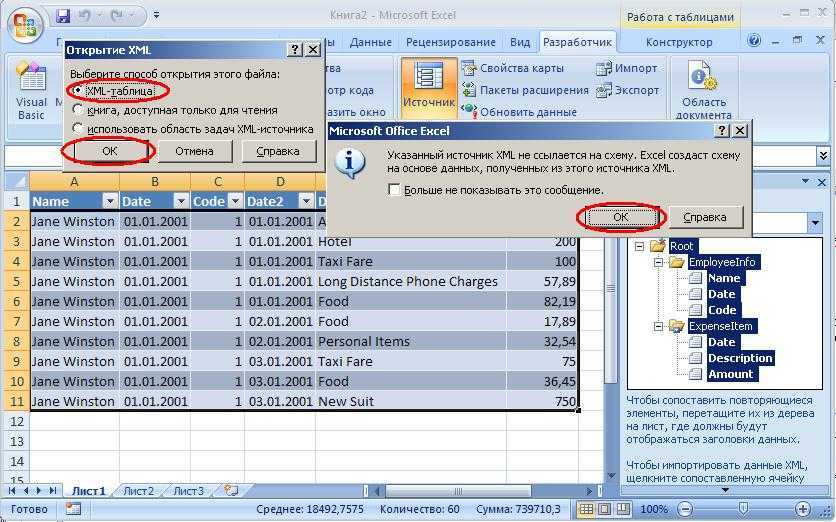Image resolution: width=836 pixels, height=522 pixels.
Task: Open the Date column filter dropdown
Action: coord(181,201)
